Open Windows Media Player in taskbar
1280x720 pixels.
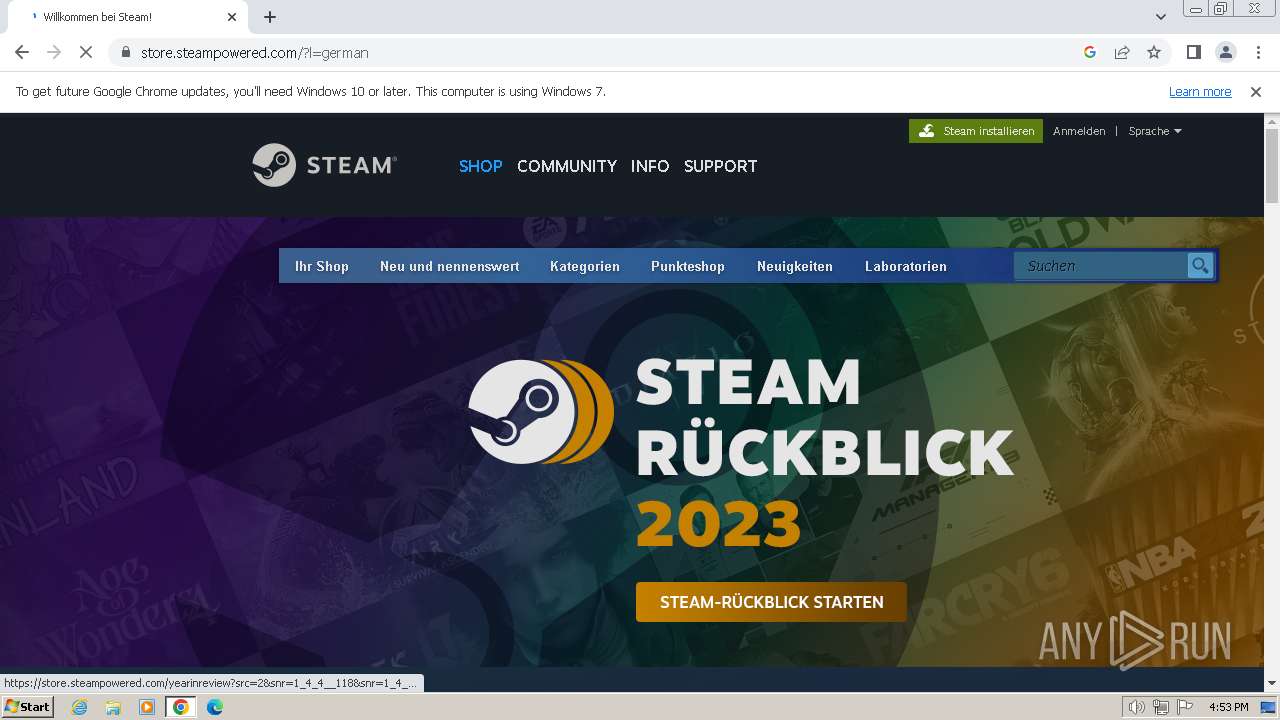pos(147,707)
